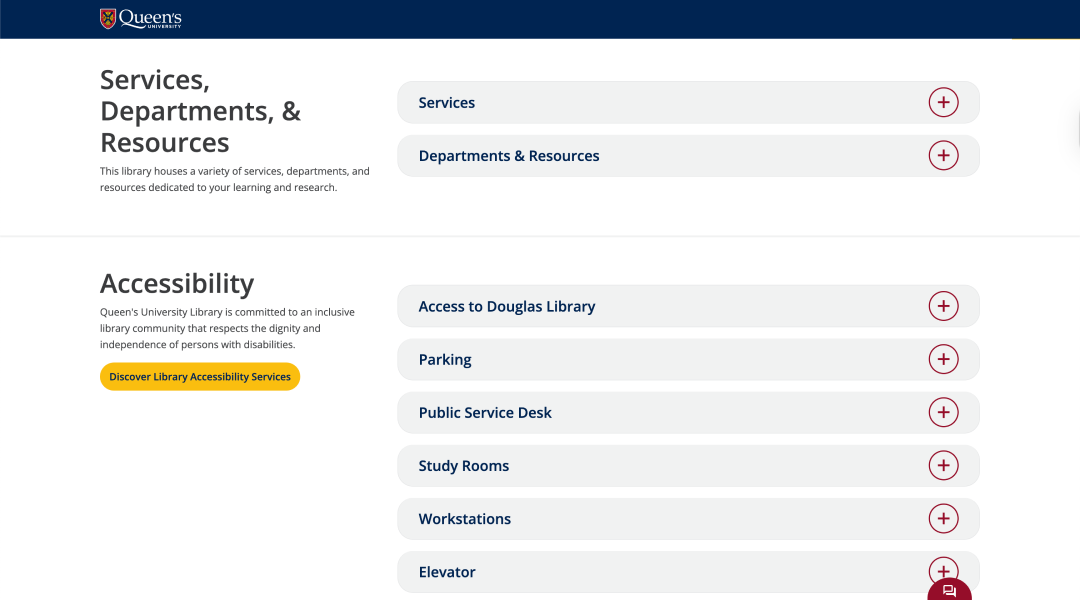Expand the Services accordion label
Image resolution: width=1080 pixels, height=600 pixels.
[x=447, y=103]
